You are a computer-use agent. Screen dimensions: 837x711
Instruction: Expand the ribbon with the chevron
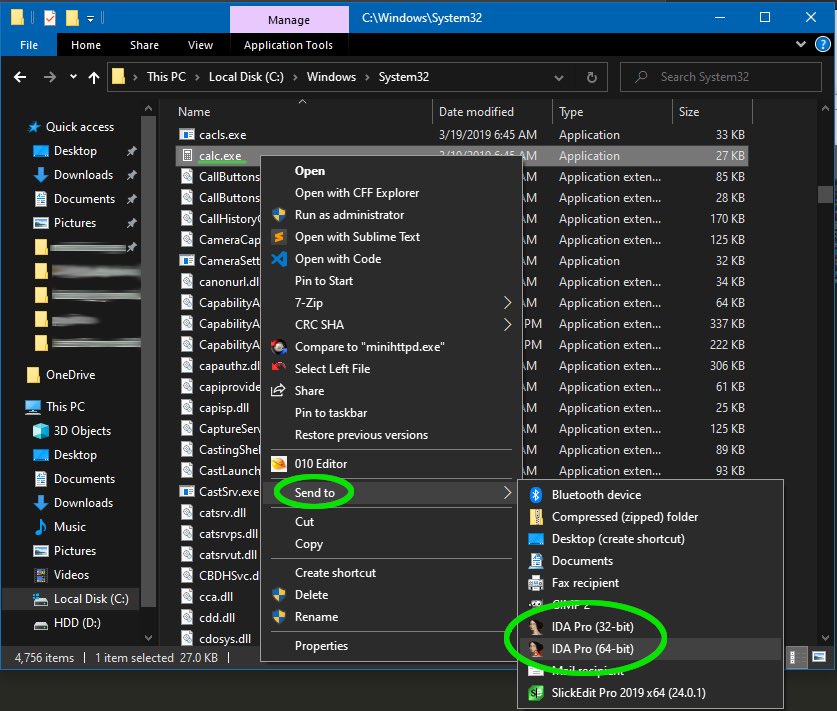(x=801, y=44)
